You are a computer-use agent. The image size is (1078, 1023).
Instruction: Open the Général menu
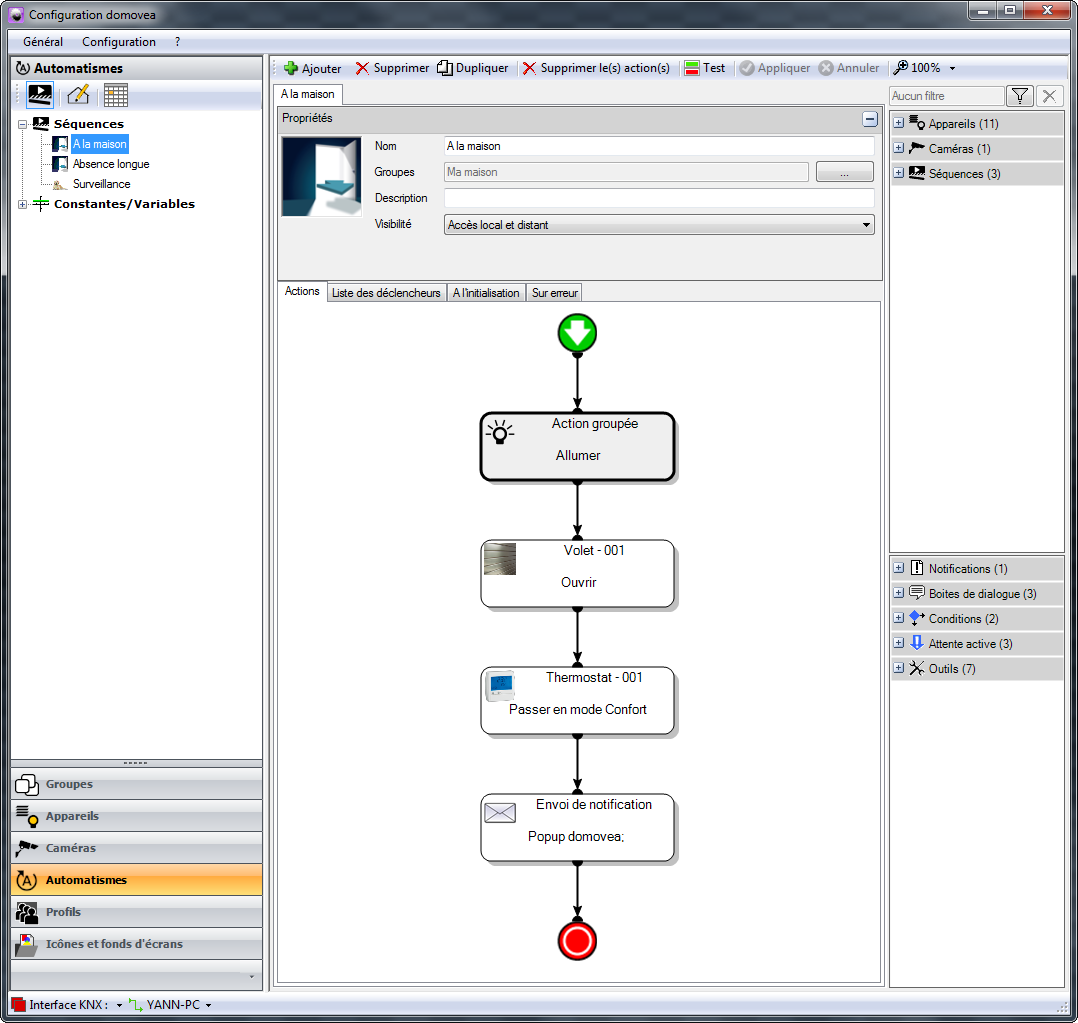(x=43, y=42)
